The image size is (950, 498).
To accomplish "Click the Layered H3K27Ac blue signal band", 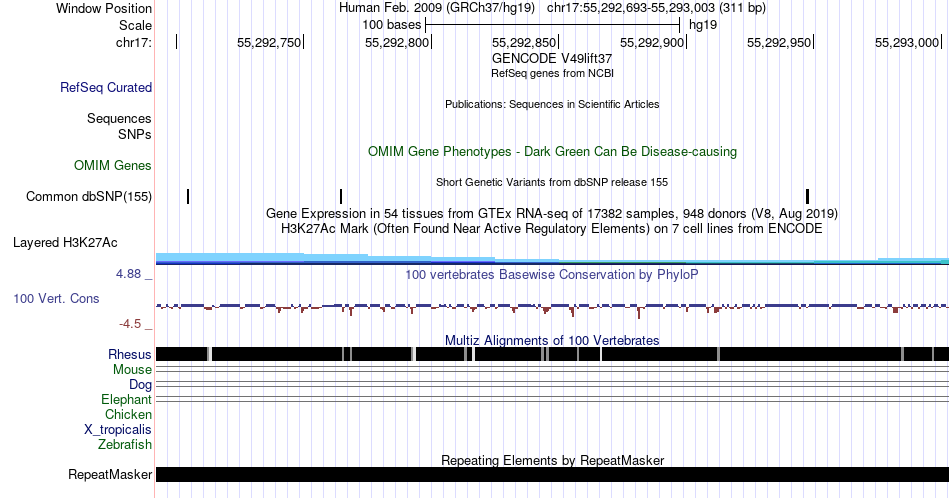I will (x=552, y=259).
